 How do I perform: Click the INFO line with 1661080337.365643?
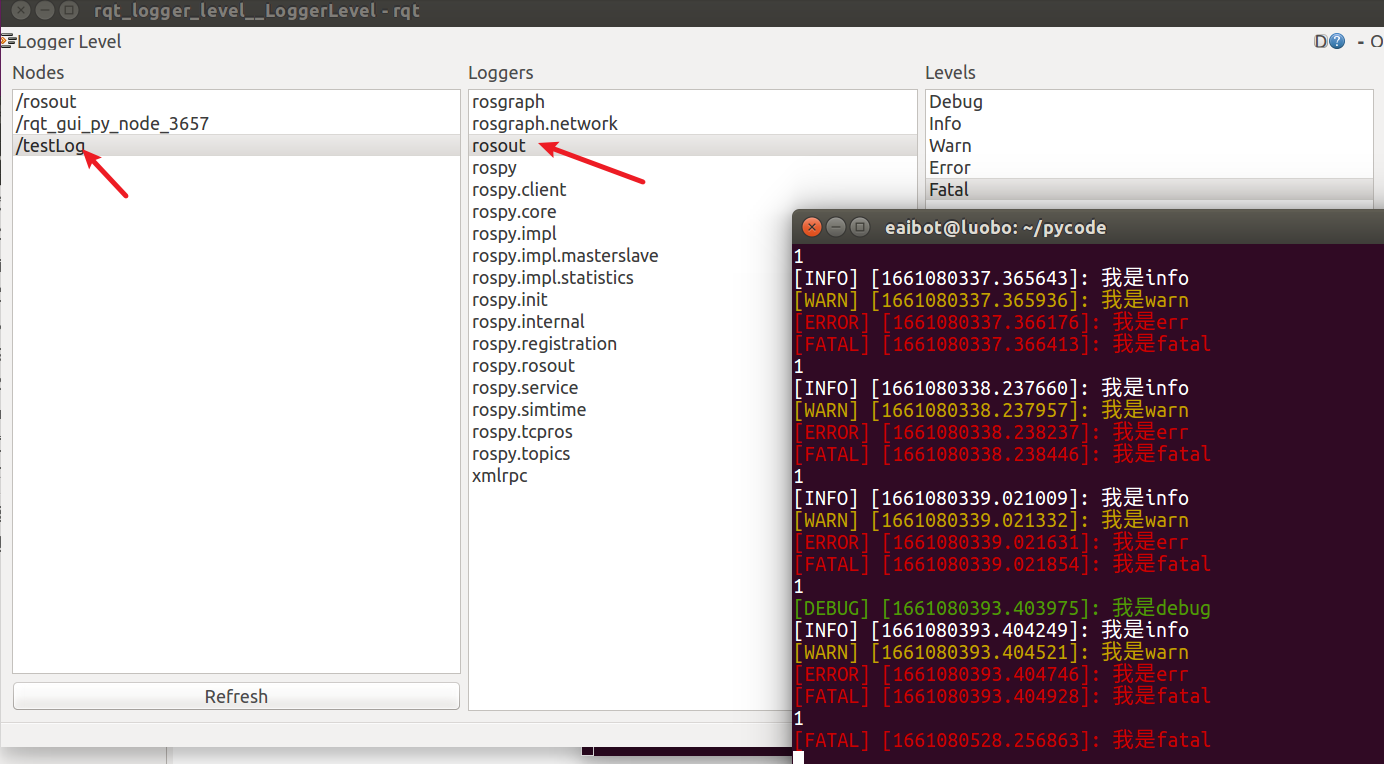[x=991, y=278]
